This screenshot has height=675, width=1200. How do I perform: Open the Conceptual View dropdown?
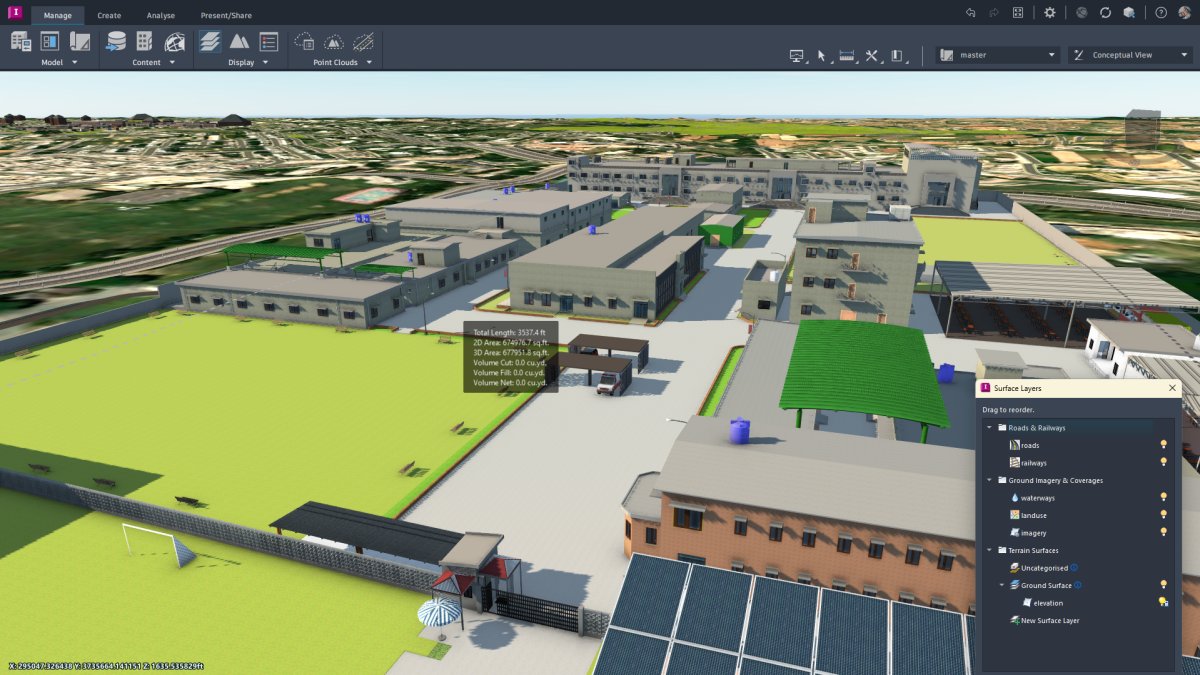(x=1129, y=55)
